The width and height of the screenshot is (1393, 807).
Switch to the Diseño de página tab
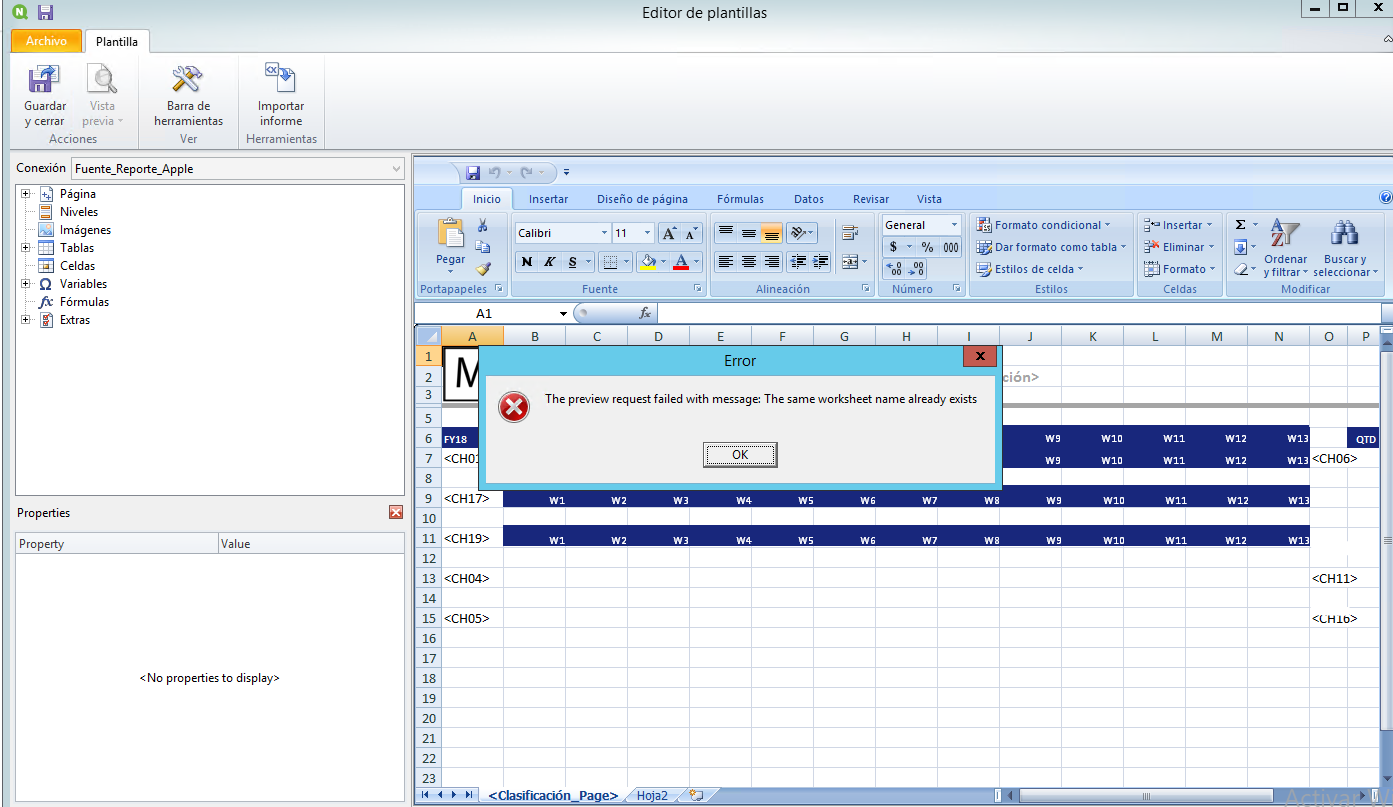(x=642, y=199)
